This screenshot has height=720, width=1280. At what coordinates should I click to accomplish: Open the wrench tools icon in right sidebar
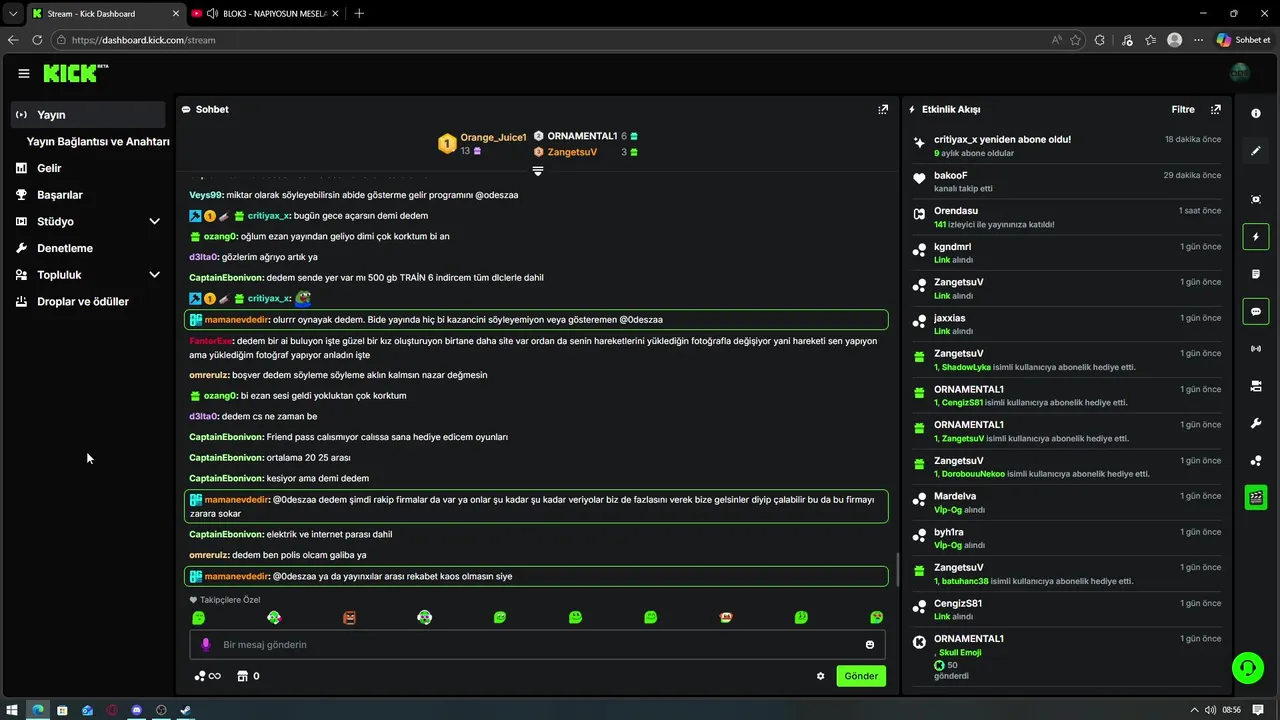tap(1256, 423)
